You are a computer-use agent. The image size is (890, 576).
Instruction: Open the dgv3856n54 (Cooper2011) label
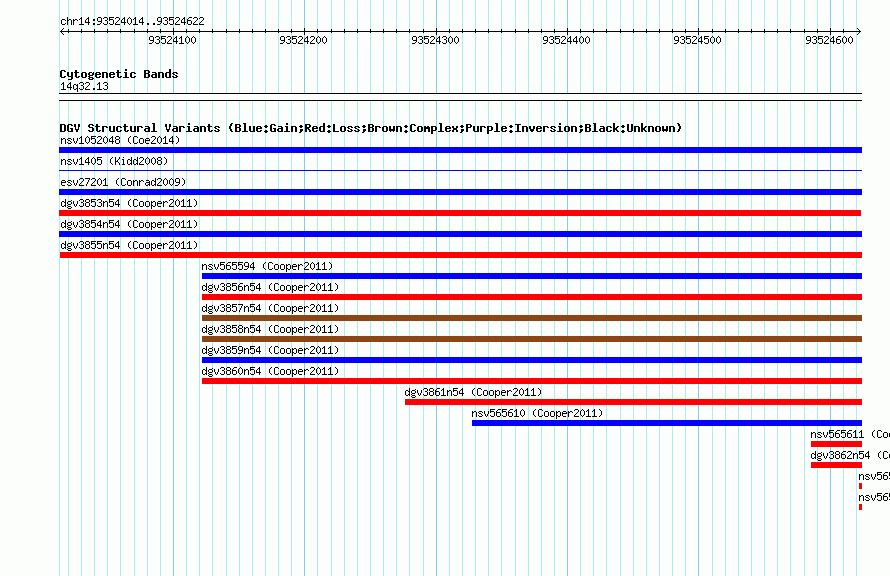coord(270,287)
